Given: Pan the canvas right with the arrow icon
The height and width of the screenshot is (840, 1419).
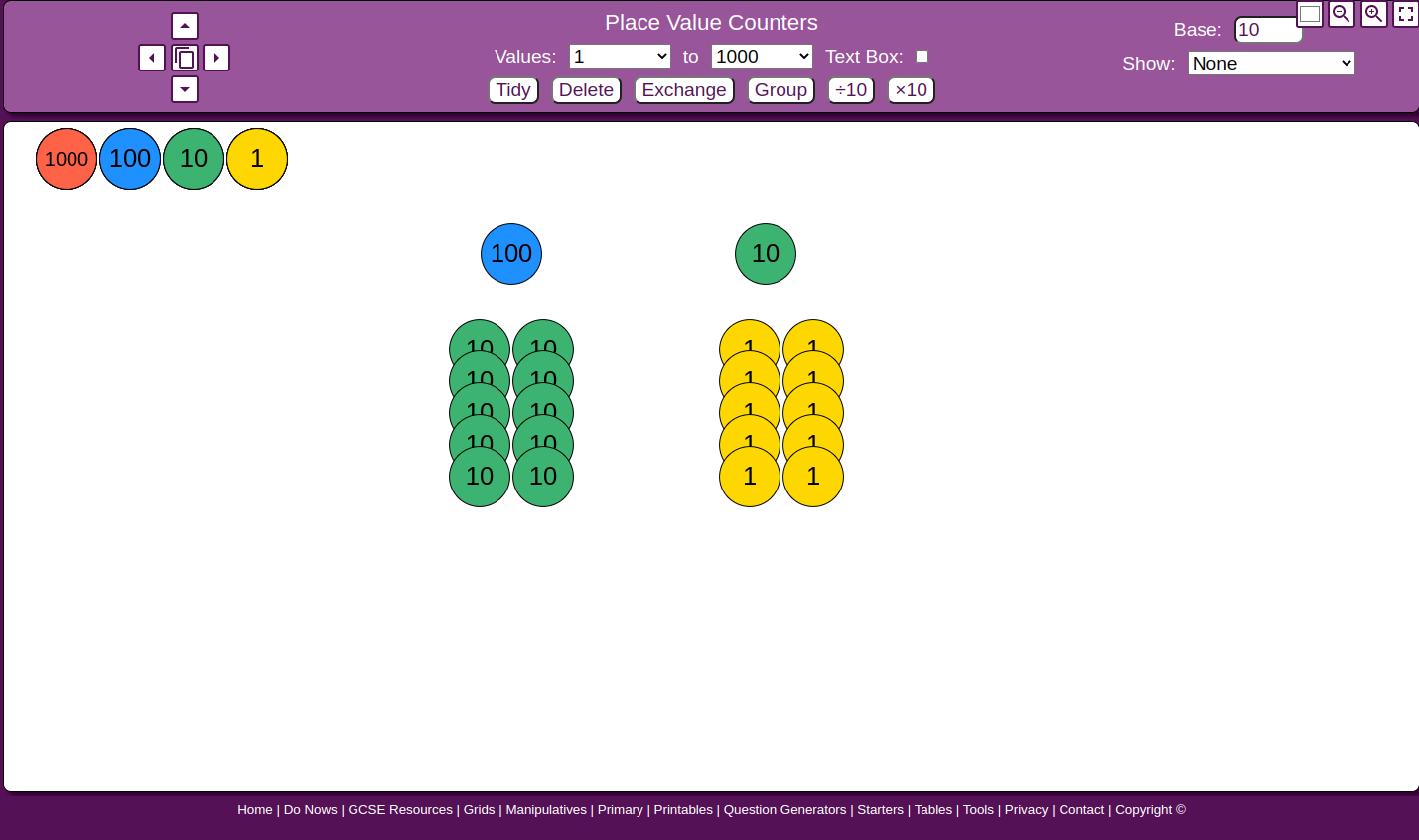Looking at the screenshot, I should [x=215, y=57].
